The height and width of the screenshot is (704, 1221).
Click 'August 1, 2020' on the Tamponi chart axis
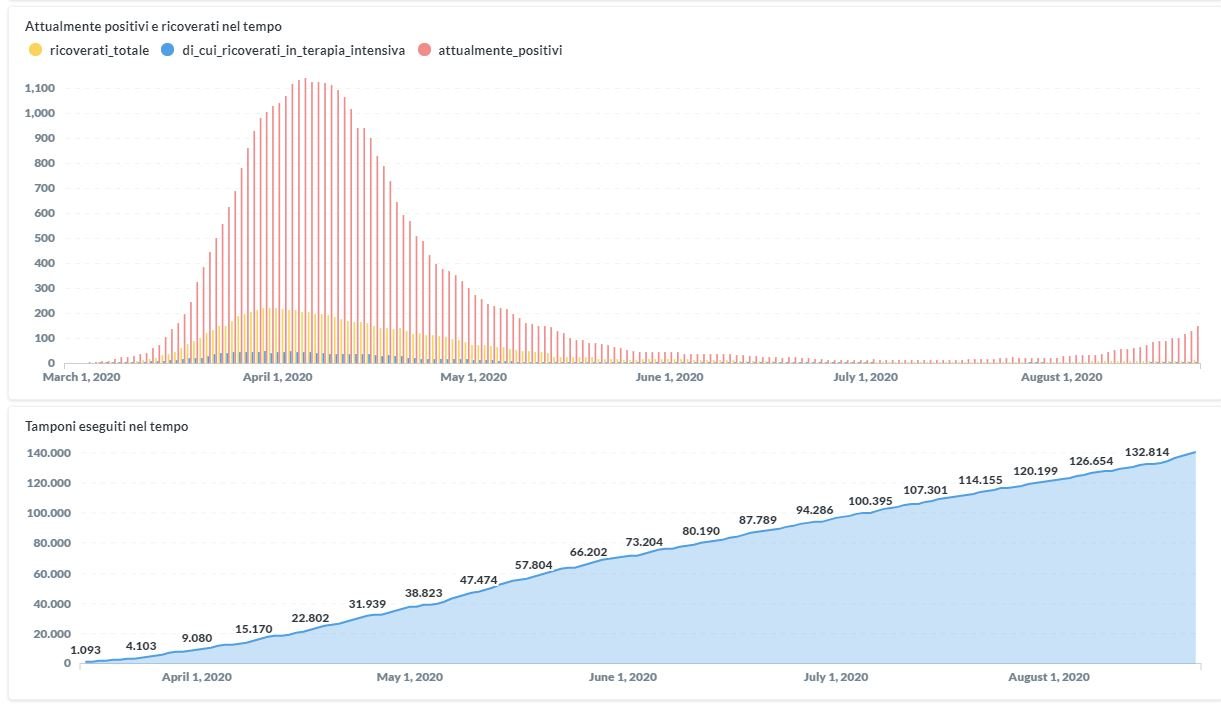pos(1048,677)
